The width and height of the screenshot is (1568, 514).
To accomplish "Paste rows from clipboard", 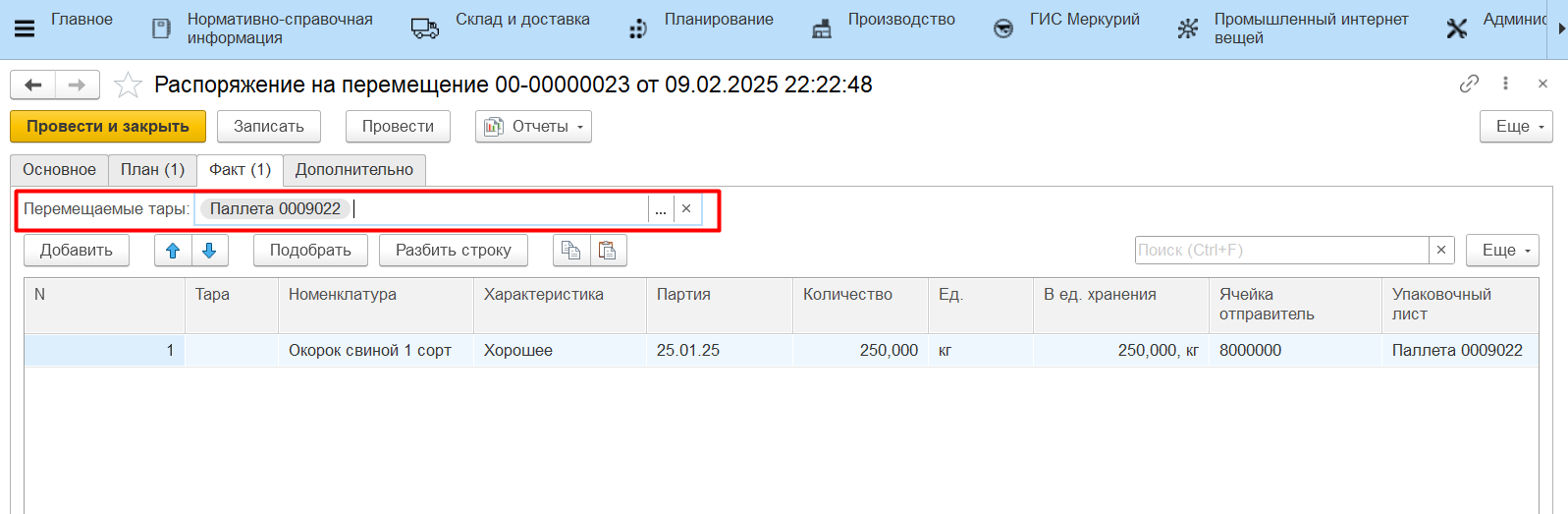I will (x=608, y=251).
